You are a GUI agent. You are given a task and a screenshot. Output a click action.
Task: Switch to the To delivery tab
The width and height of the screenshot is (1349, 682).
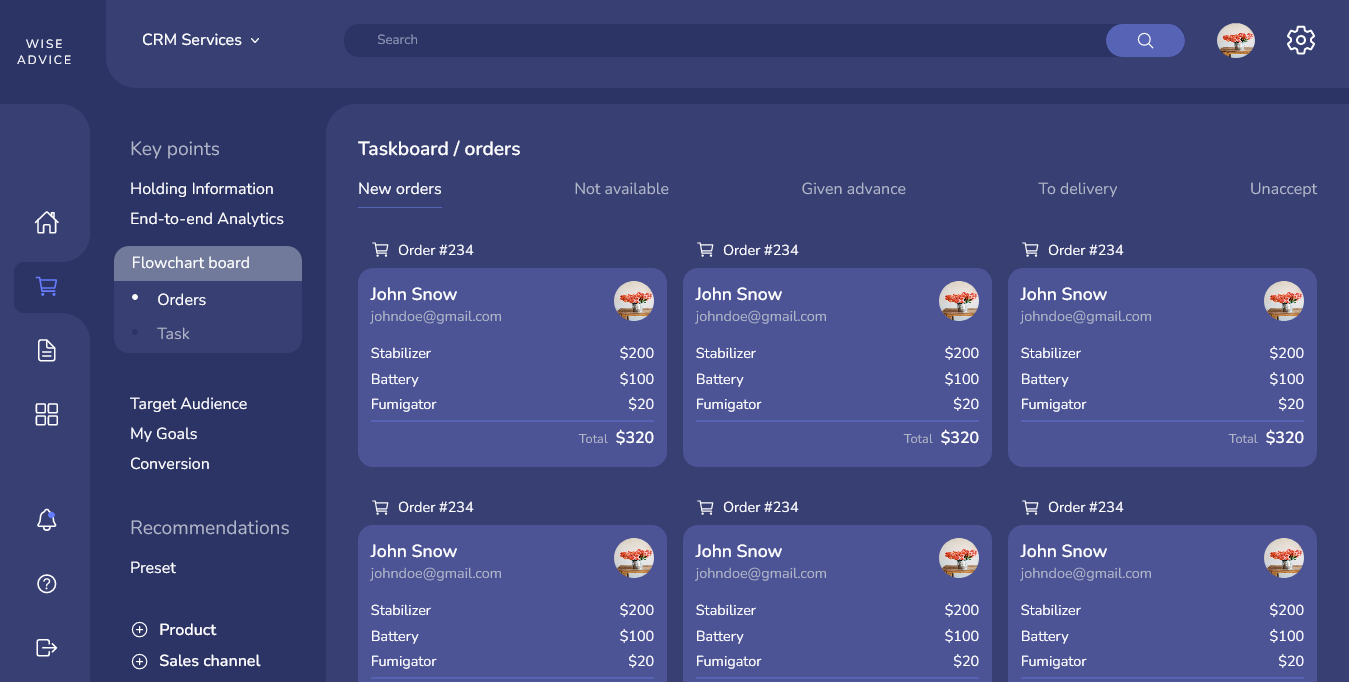[1078, 188]
